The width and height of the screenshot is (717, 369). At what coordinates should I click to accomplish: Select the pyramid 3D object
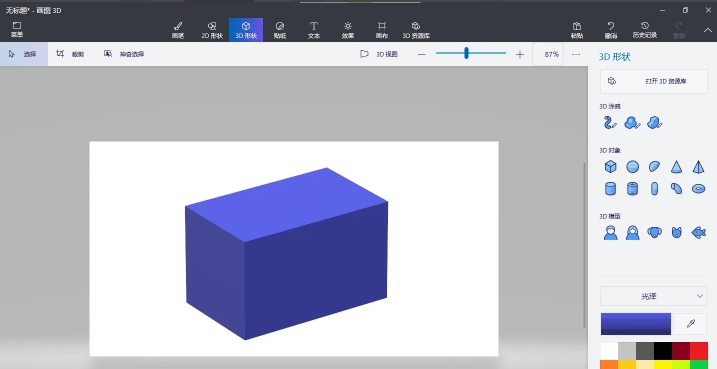(x=698, y=166)
